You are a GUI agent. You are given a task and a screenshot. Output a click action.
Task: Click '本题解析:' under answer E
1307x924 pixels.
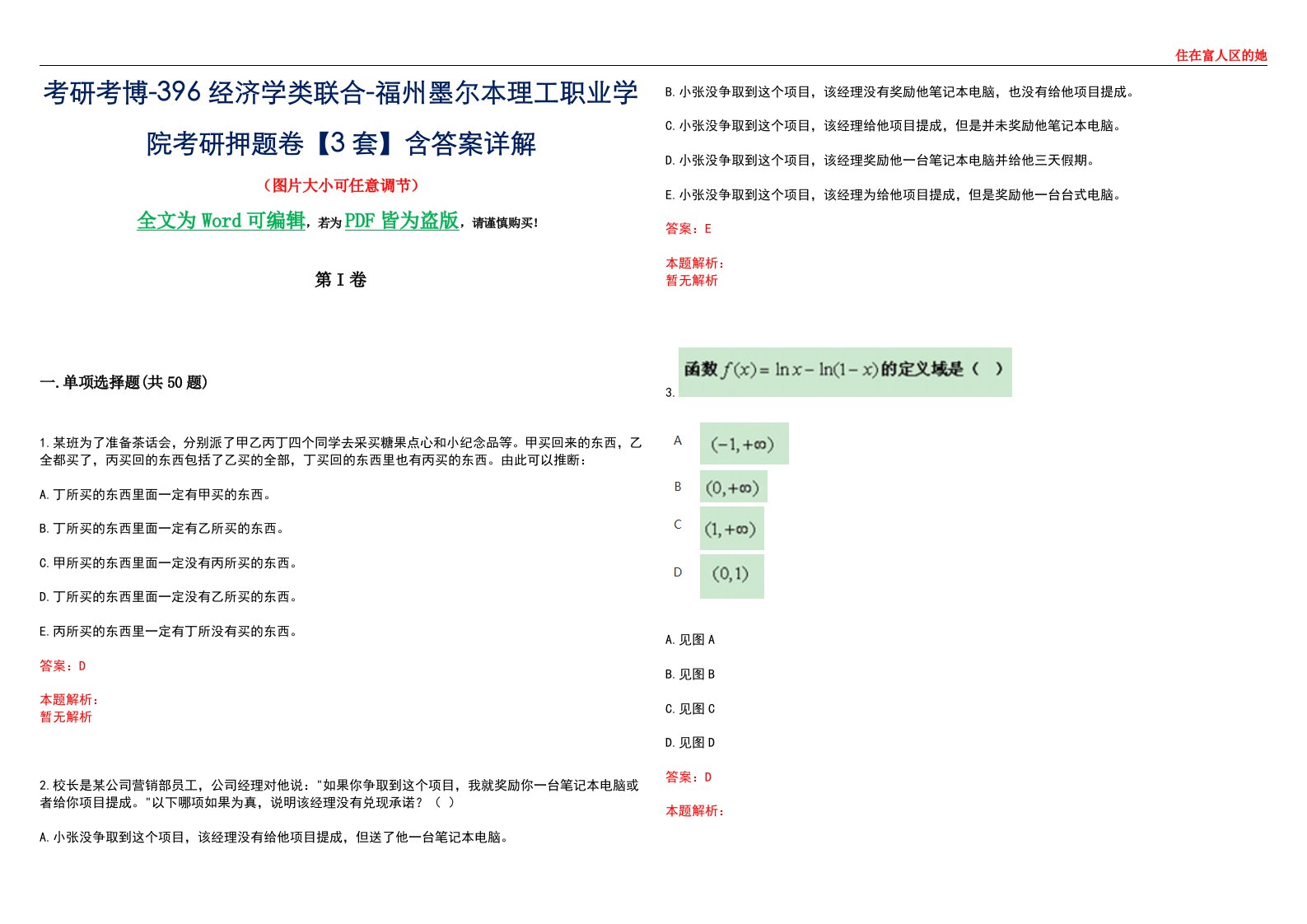[x=695, y=264]
